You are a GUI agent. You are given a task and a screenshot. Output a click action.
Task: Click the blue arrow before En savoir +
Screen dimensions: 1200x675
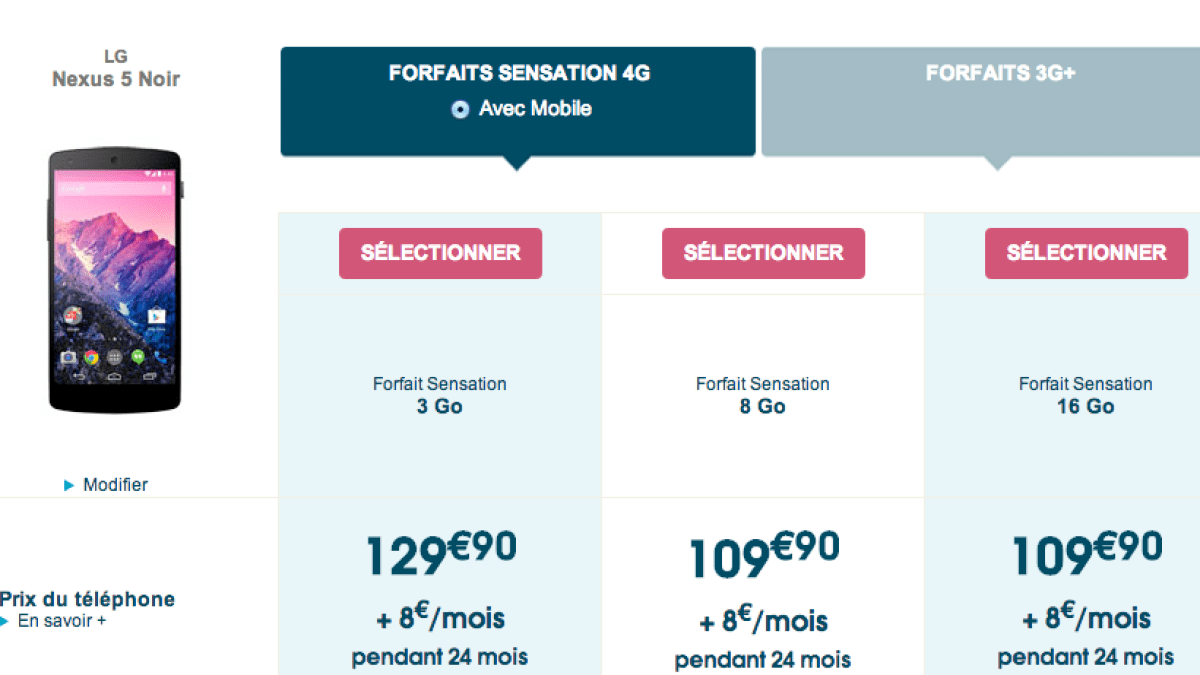5,621
